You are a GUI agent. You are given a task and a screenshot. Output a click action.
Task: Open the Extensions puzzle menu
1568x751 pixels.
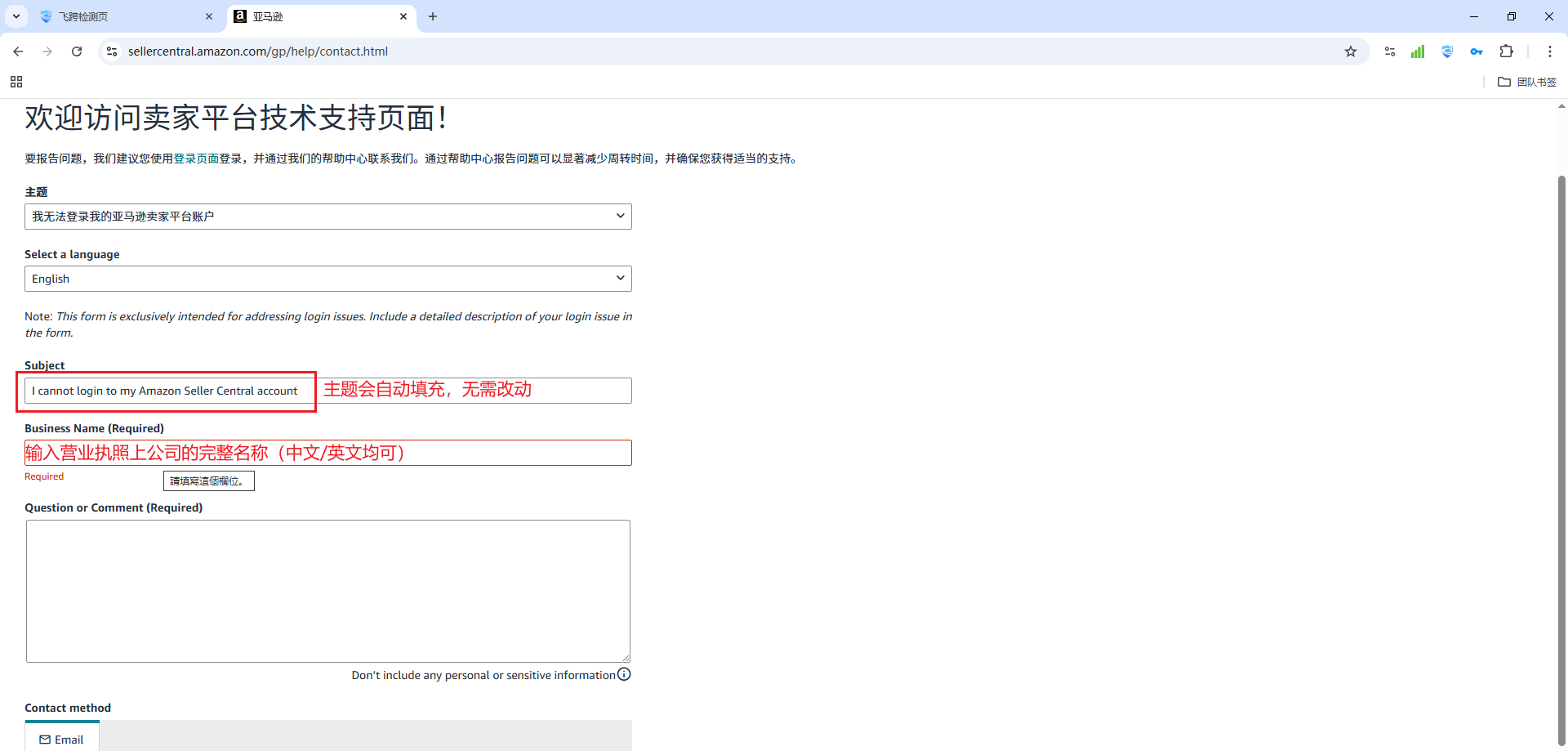pyautogui.click(x=1507, y=51)
